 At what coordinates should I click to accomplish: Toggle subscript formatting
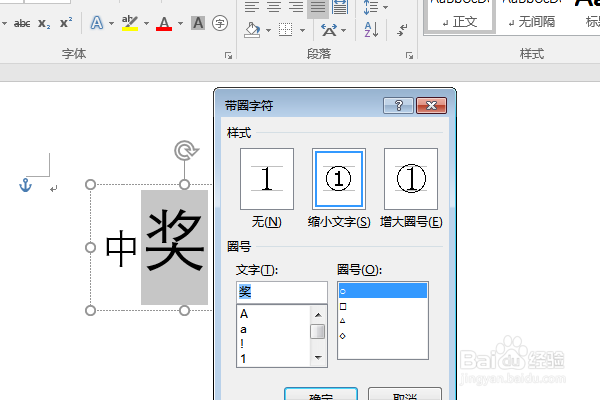pyautogui.click(x=44, y=23)
